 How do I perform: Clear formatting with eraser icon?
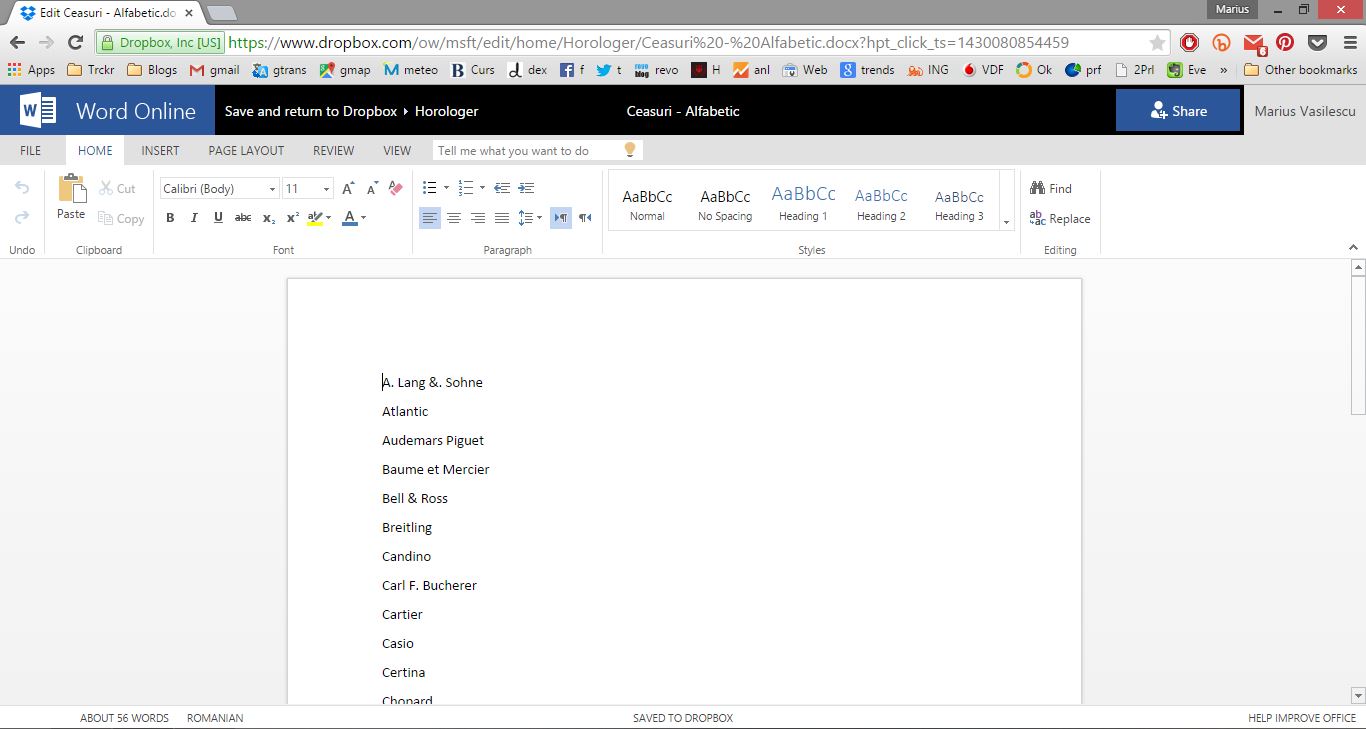395,188
